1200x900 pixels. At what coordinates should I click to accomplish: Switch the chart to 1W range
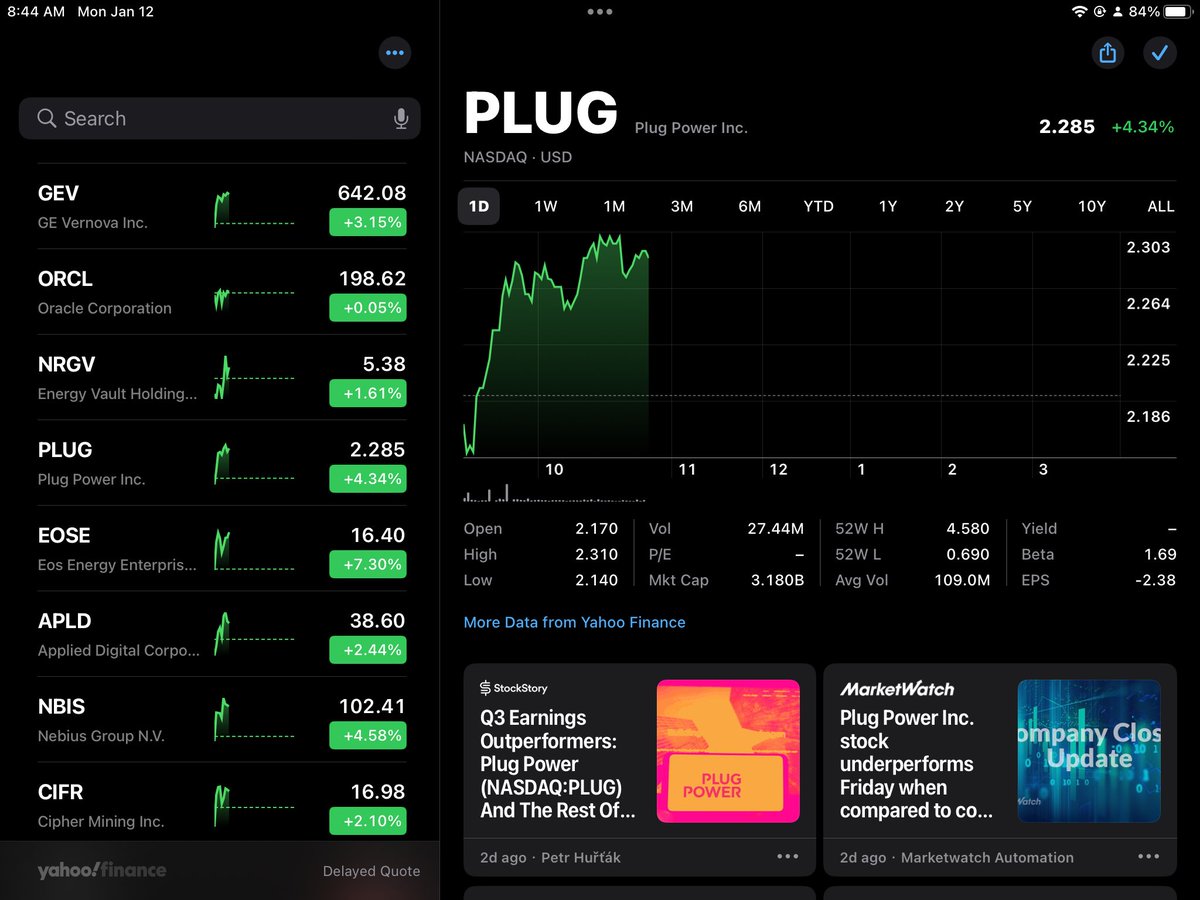pyautogui.click(x=546, y=206)
